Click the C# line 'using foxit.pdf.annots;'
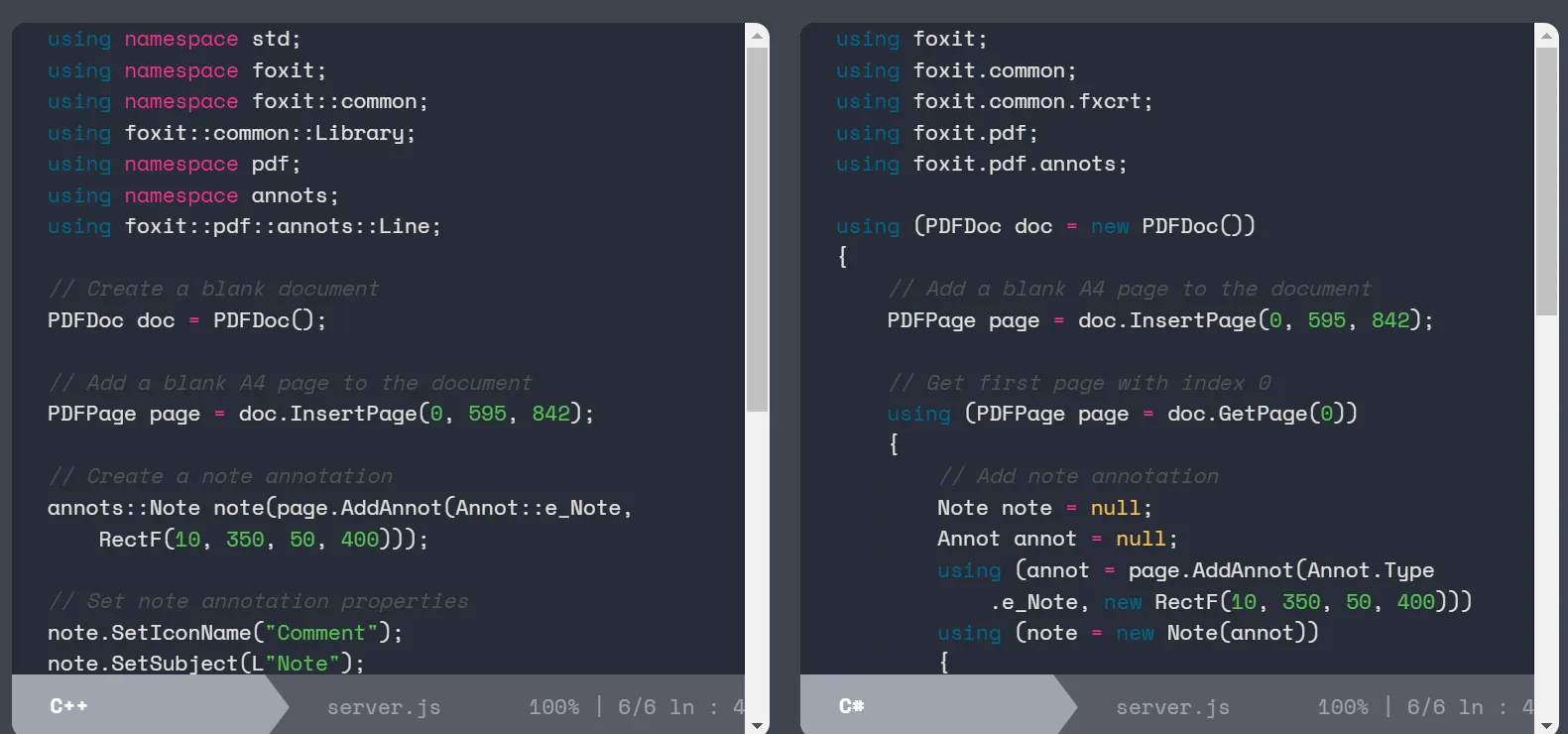Viewport: 1568px width, 734px height. [x=982, y=165]
